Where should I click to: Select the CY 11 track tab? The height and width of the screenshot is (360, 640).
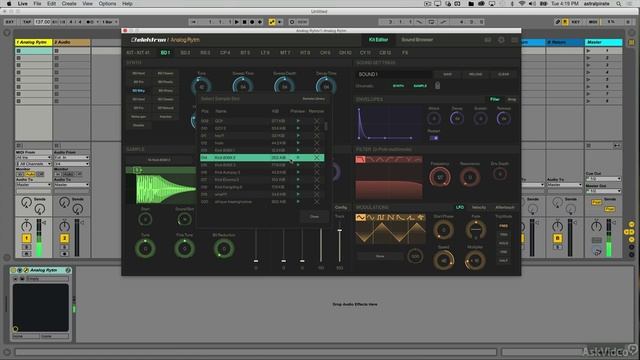tap(365, 53)
